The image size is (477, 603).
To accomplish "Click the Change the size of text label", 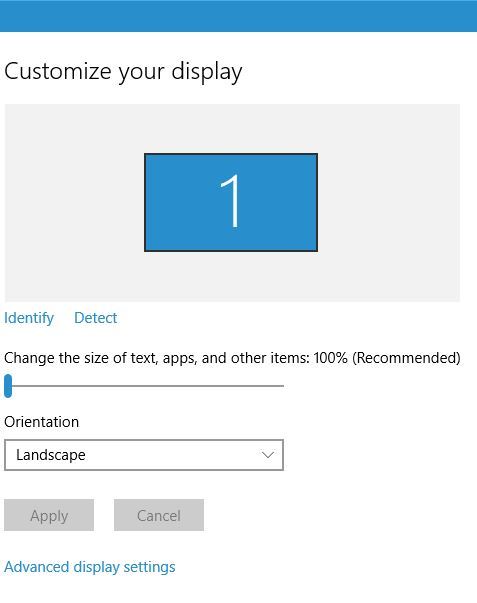I will (x=157, y=358).
